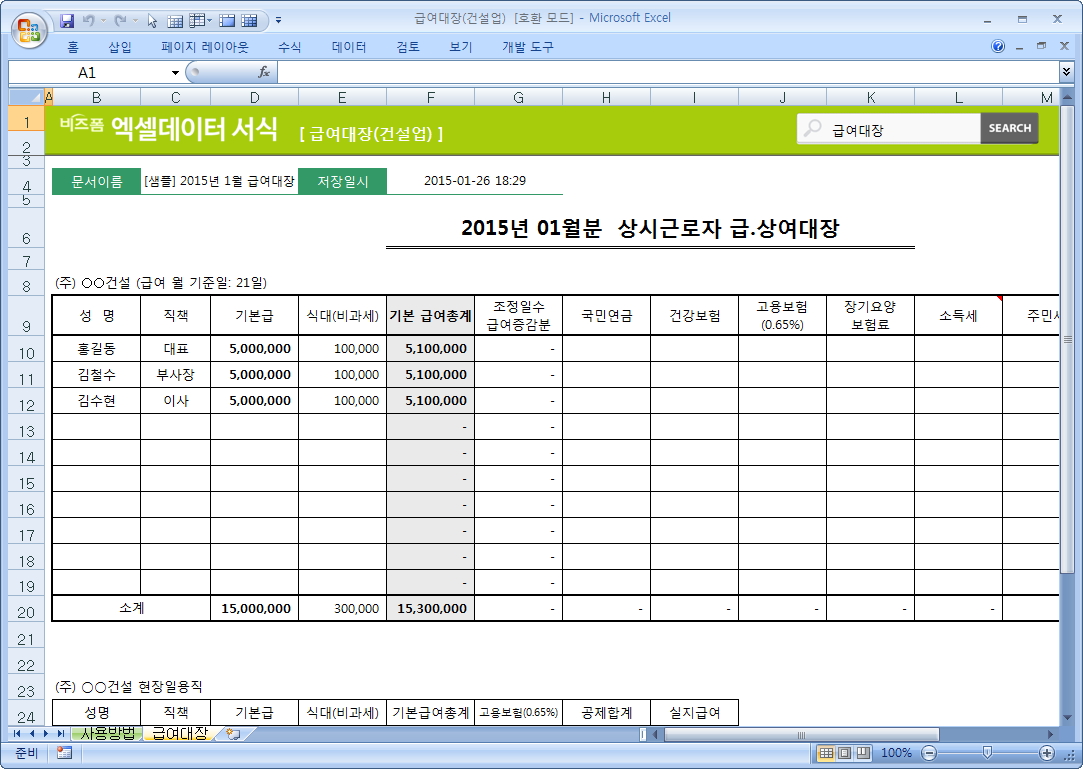Click the SEARCH button

pos(1009,128)
